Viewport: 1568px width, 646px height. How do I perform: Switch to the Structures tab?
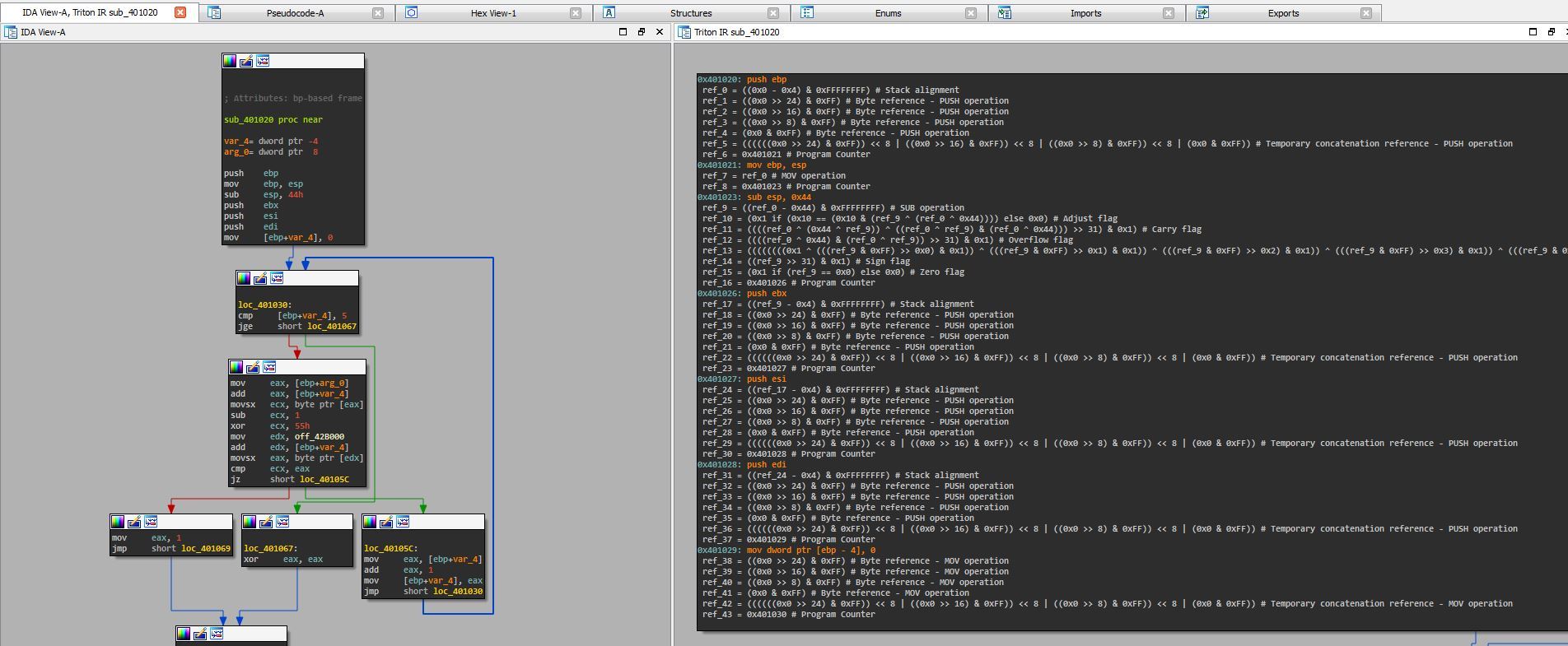pos(691,13)
